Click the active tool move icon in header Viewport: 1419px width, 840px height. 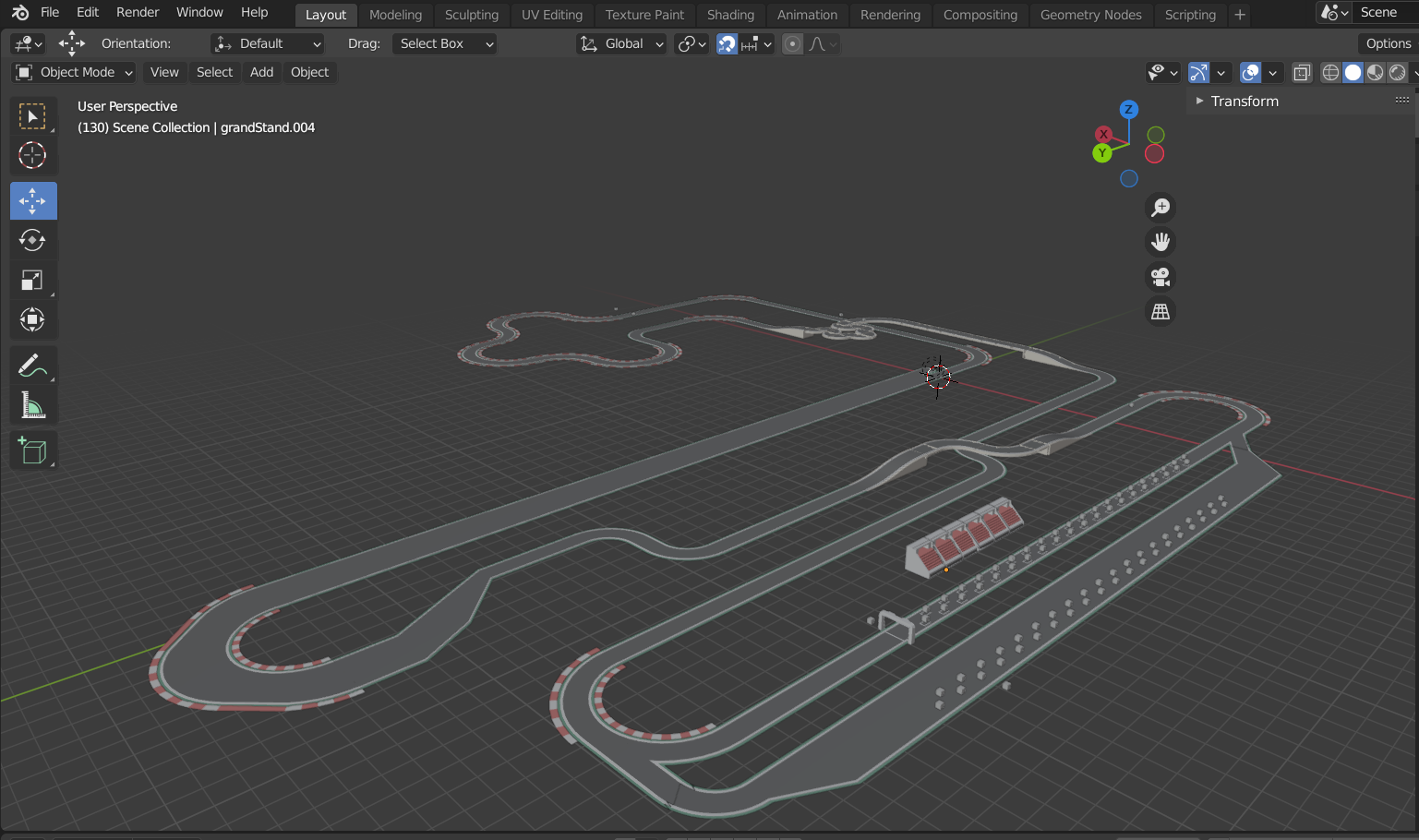click(x=71, y=43)
